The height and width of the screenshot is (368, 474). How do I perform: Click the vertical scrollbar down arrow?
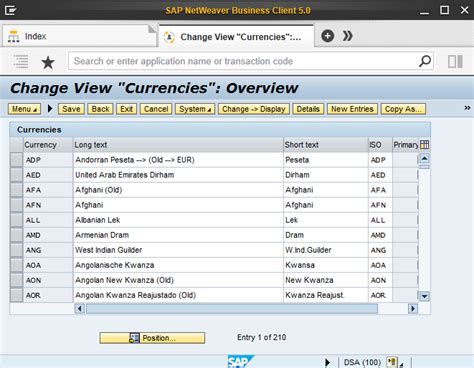pos(424,296)
